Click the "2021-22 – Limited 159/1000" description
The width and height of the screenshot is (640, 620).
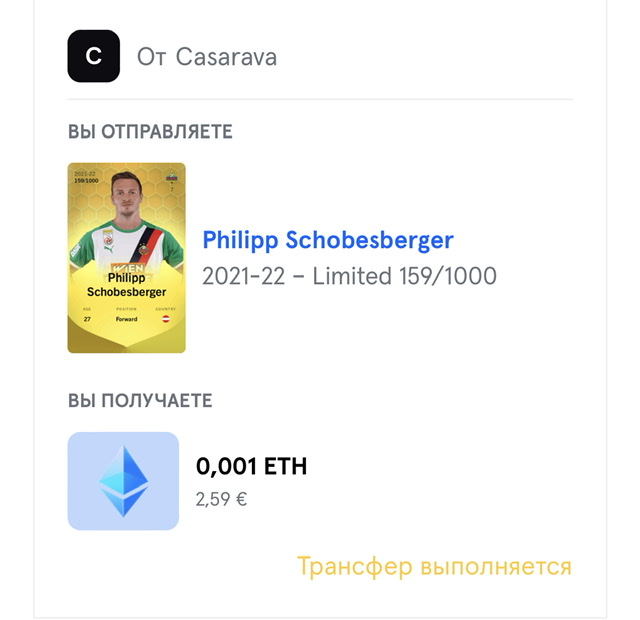click(x=349, y=276)
